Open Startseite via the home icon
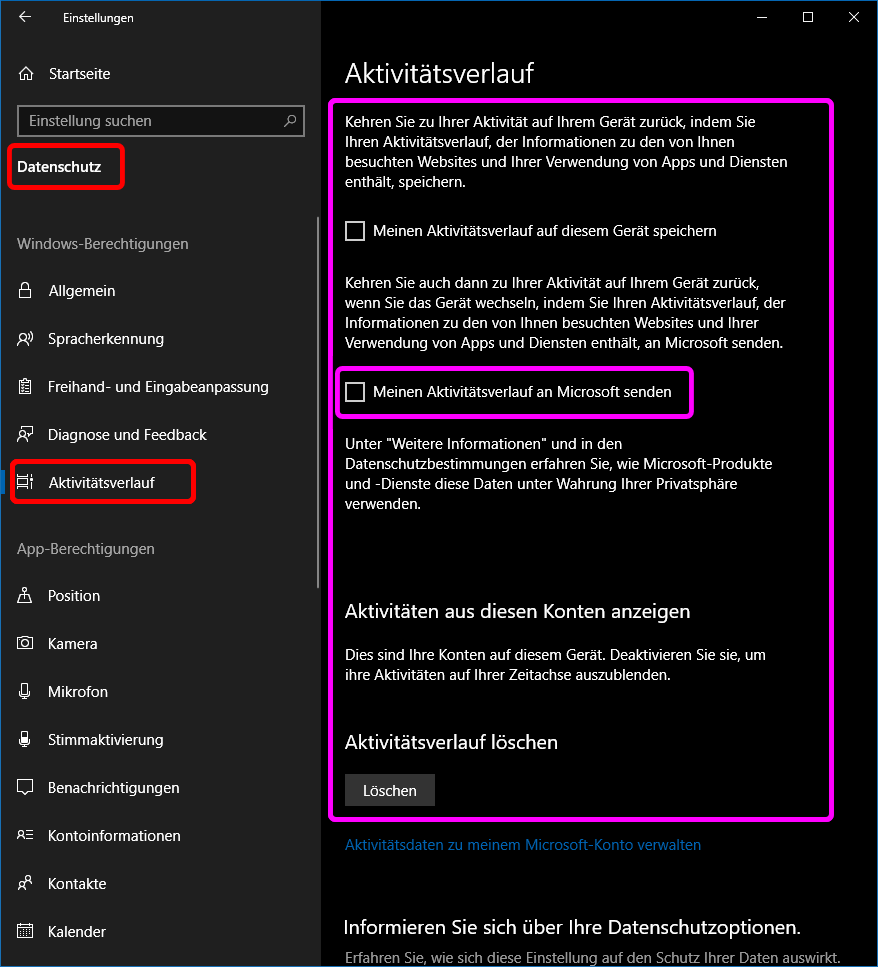878x967 pixels. 26,74
